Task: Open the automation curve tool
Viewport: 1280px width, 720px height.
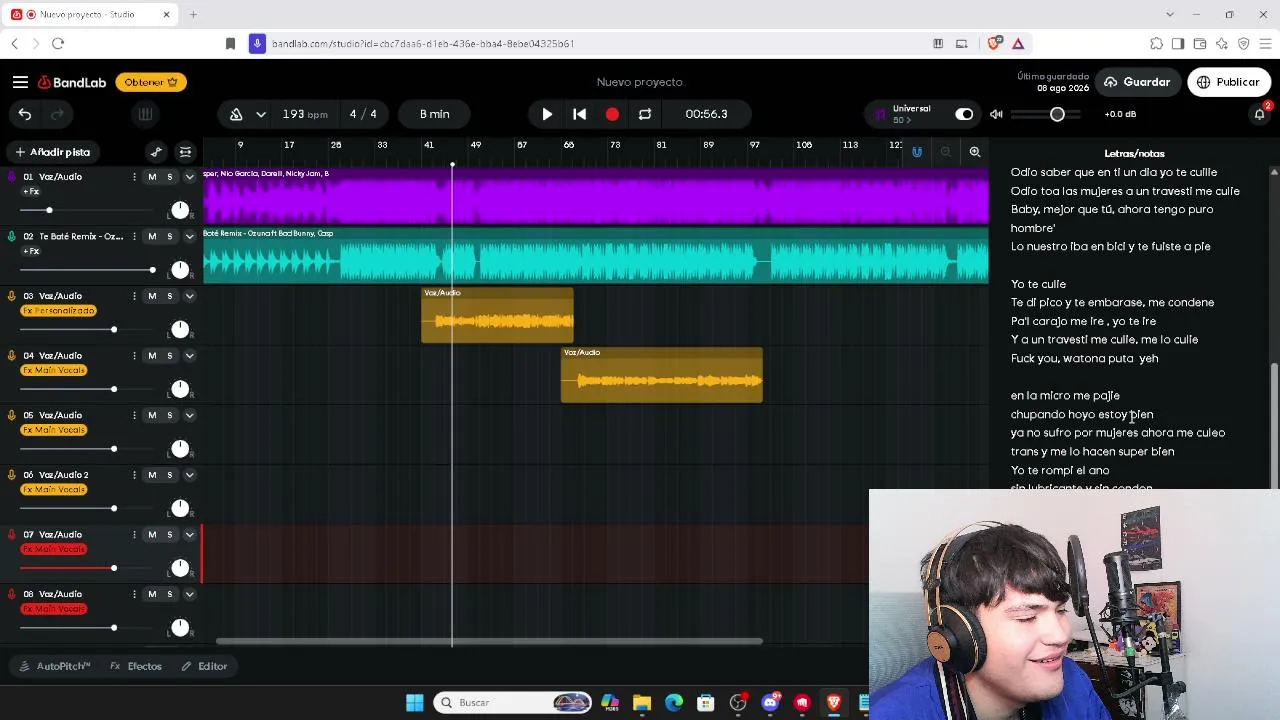Action: 156,152
